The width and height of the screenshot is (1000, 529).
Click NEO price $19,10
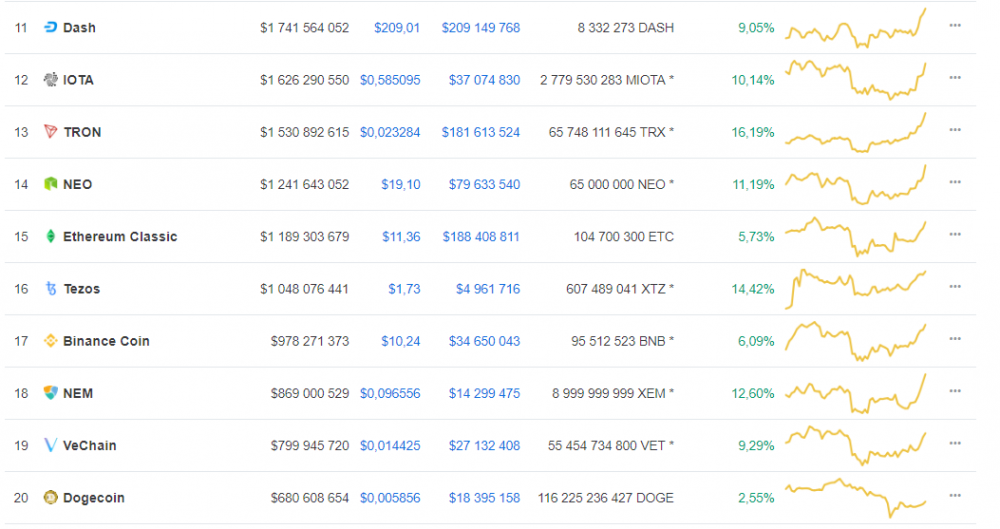[x=401, y=184]
